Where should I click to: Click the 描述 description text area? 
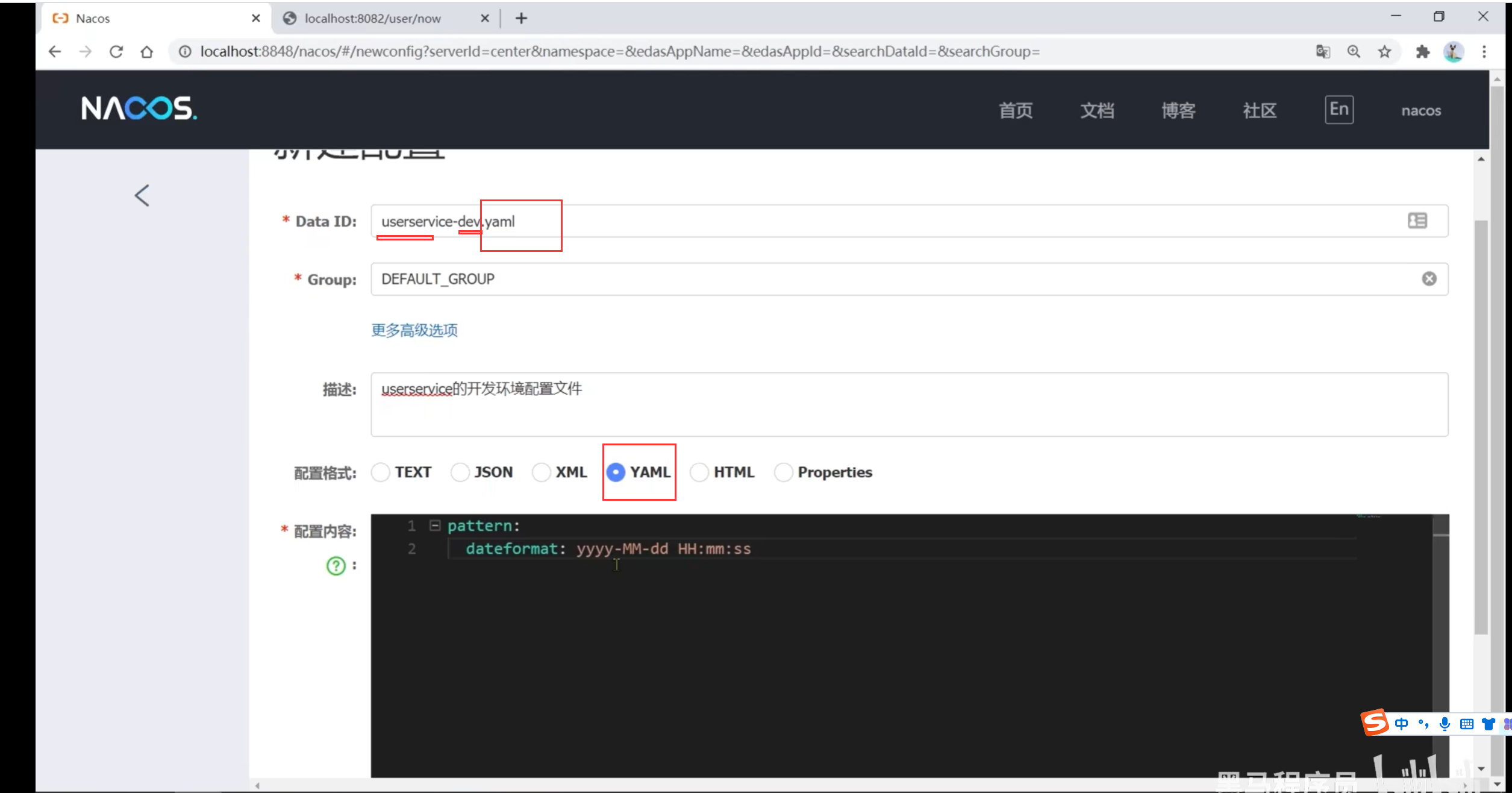tap(908, 404)
